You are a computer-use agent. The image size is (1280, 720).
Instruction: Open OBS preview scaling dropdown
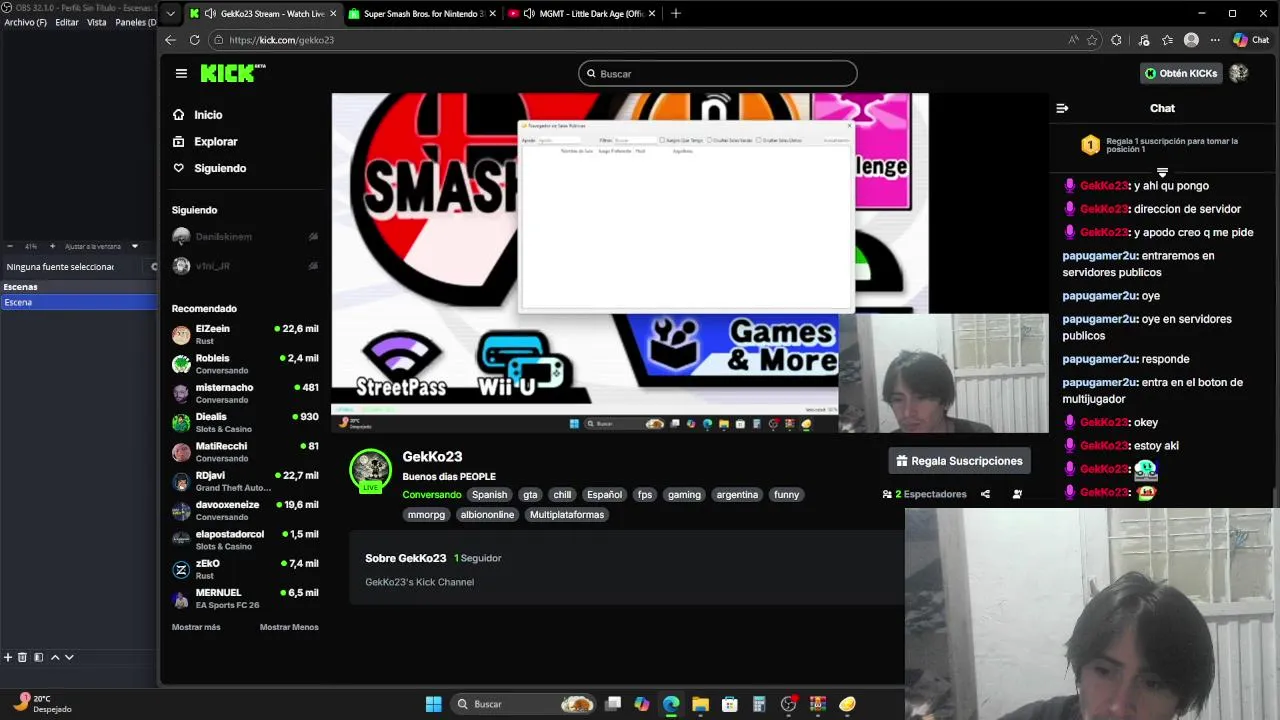tap(135, 246)
